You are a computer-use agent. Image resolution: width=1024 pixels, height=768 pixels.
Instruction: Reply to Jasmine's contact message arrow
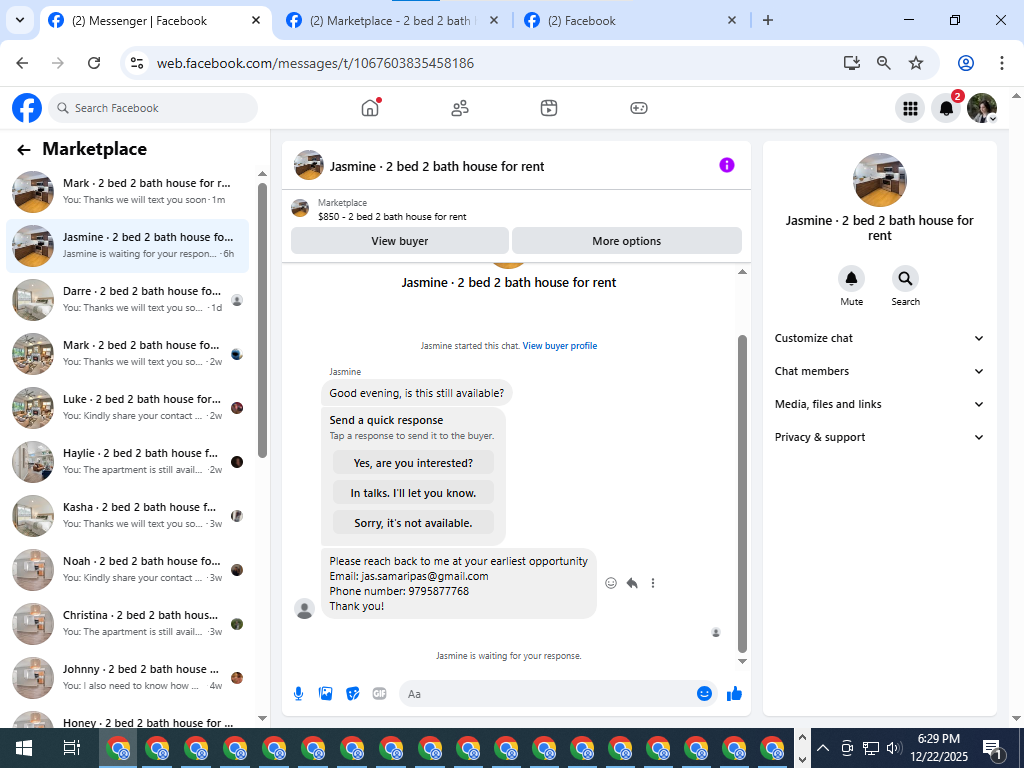632,583
